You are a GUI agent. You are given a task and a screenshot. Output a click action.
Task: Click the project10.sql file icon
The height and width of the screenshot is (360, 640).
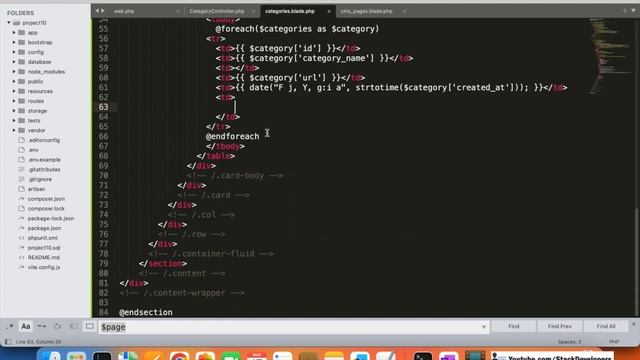point(22,248)
